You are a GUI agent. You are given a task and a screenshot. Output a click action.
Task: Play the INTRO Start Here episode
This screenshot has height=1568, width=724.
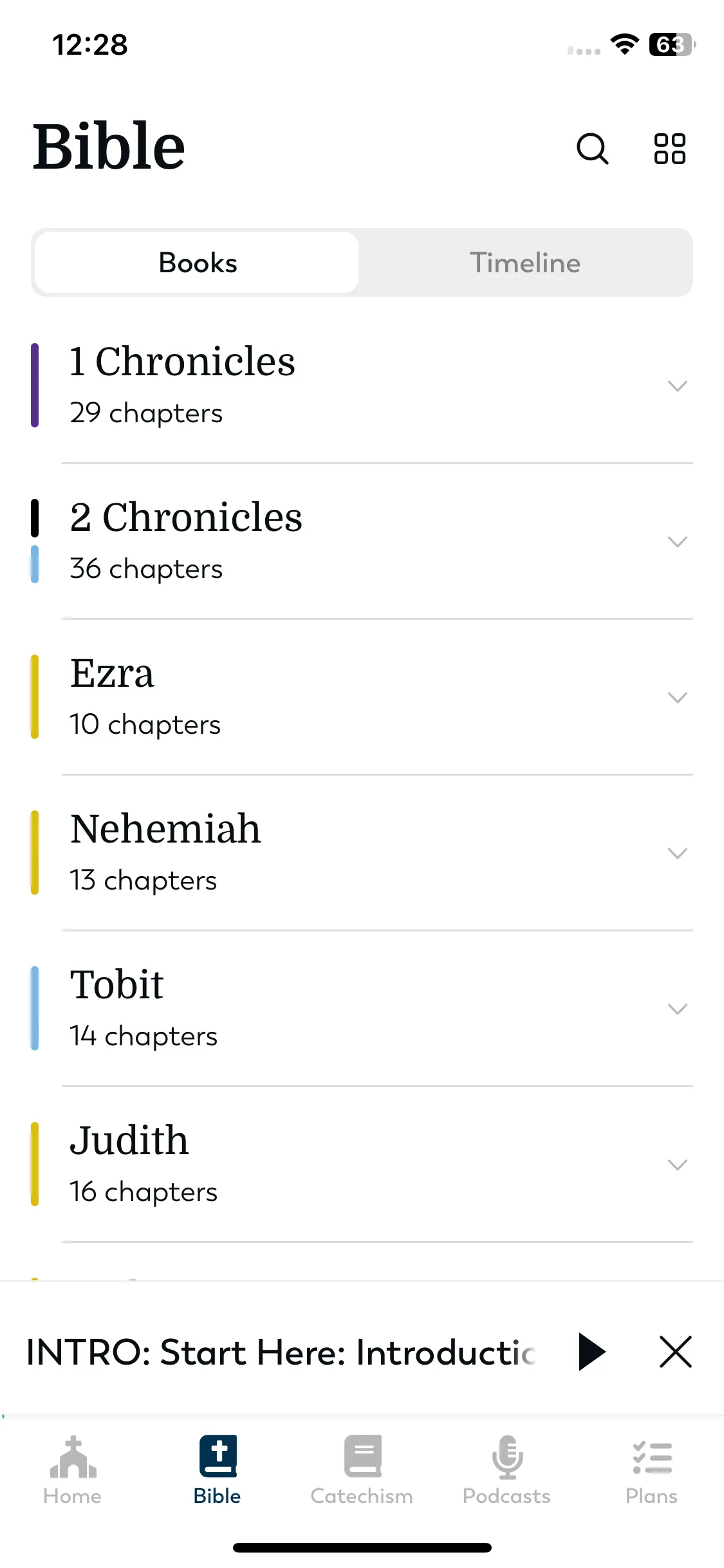click(592, 1352)
